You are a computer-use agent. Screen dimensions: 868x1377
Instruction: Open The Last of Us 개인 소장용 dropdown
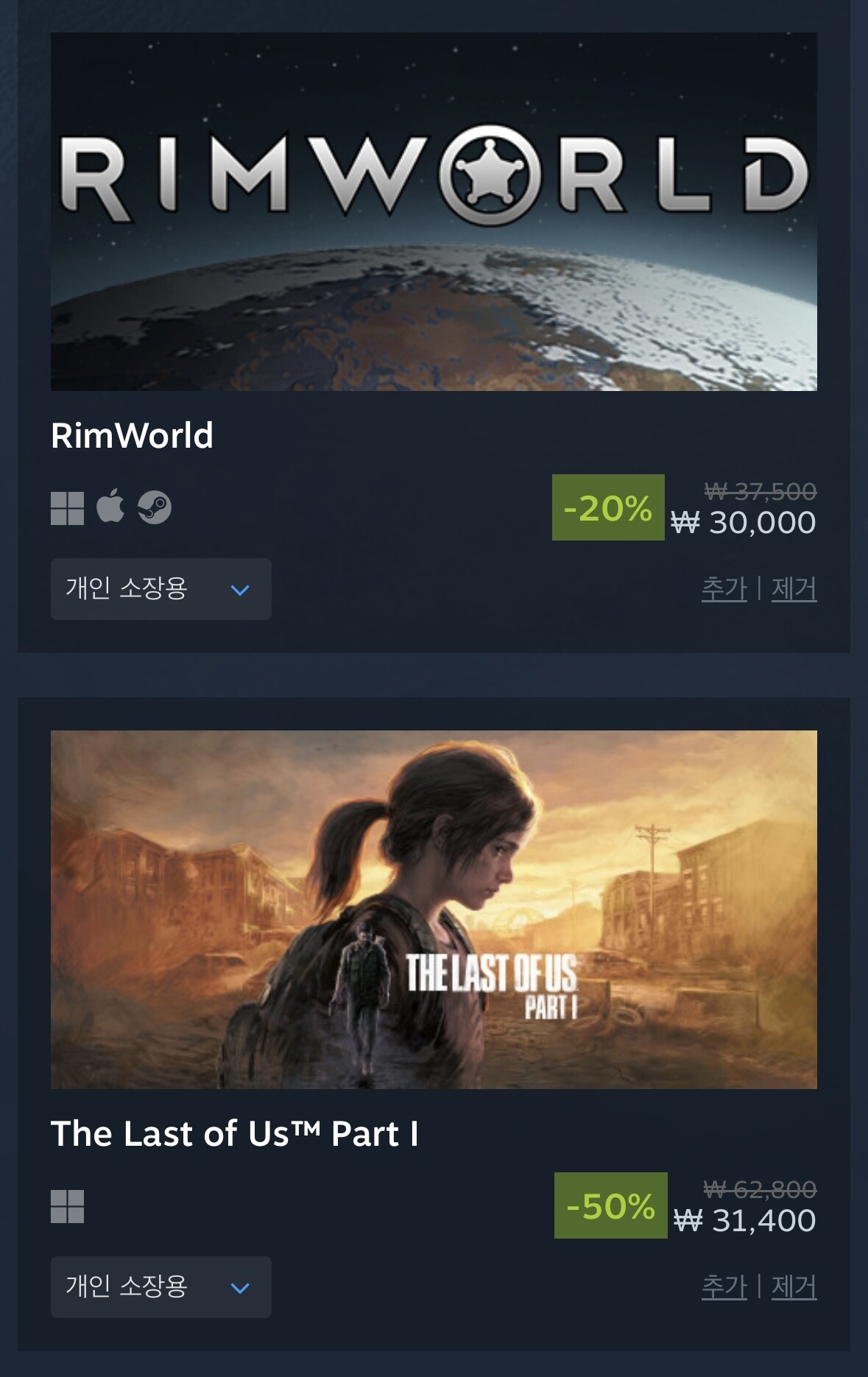pyautogui.click(x=161, y=1287)
